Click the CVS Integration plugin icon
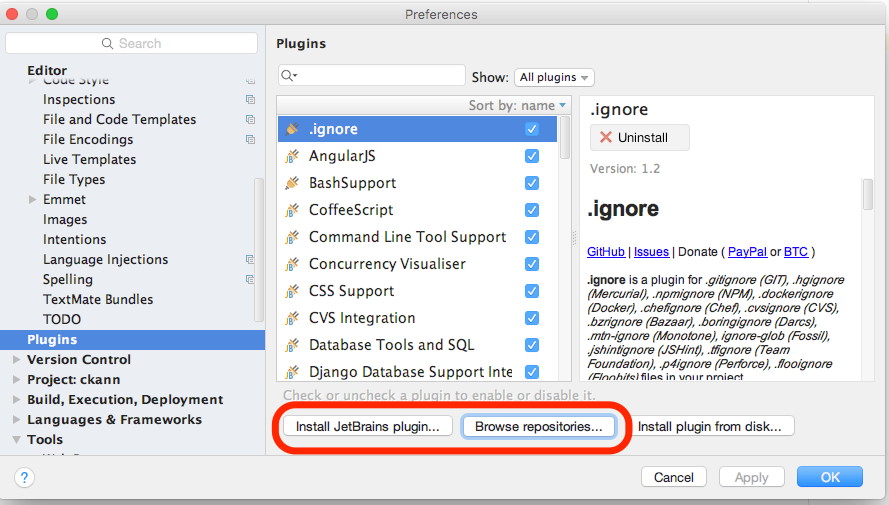The image size is (889, 505). (x=292, y=318)
